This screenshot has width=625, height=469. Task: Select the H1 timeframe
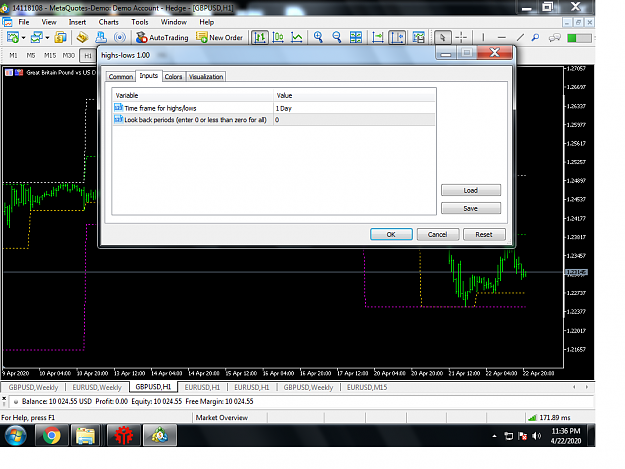(88, 55)
